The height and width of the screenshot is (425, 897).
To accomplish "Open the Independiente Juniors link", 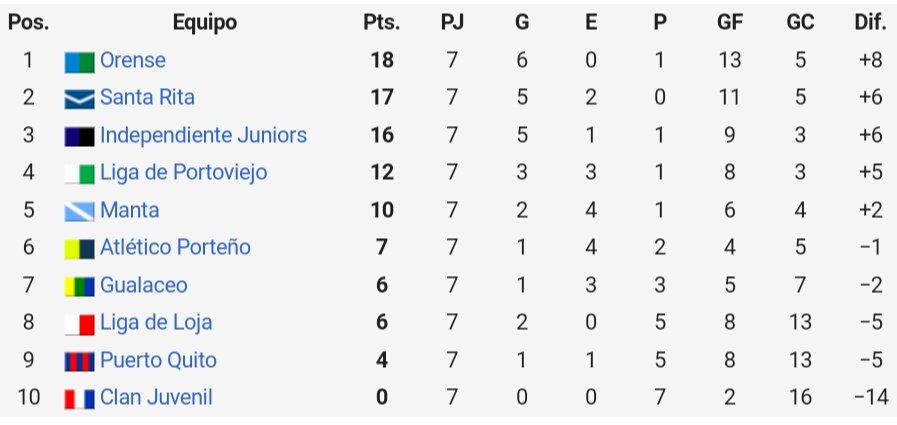I will [x=203, y=135].
